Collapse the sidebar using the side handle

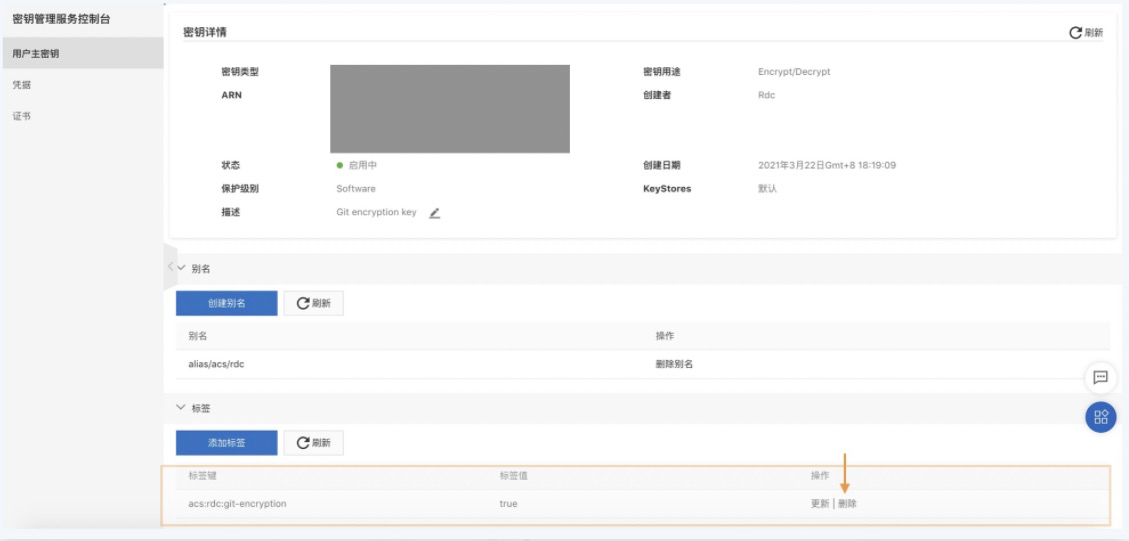(171, 267)
